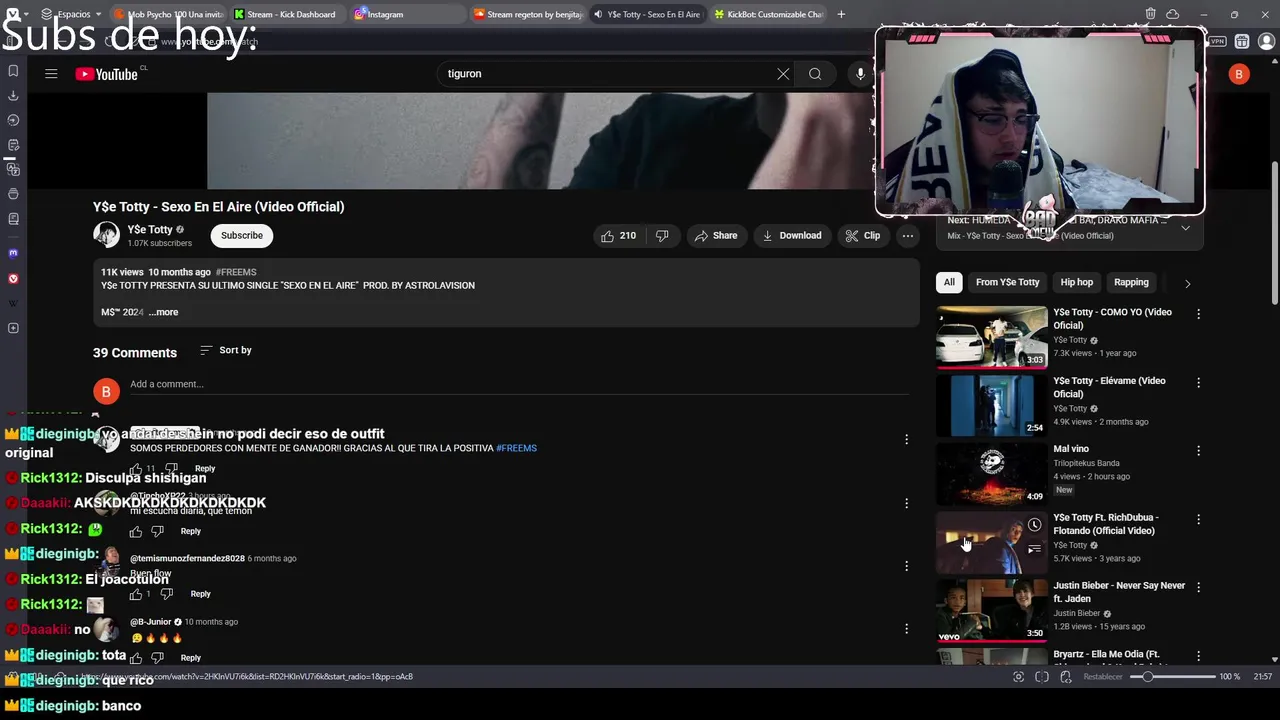Open the menu on the first comment
Screen dimensions: 1280x720
click(x=906, y=439)
